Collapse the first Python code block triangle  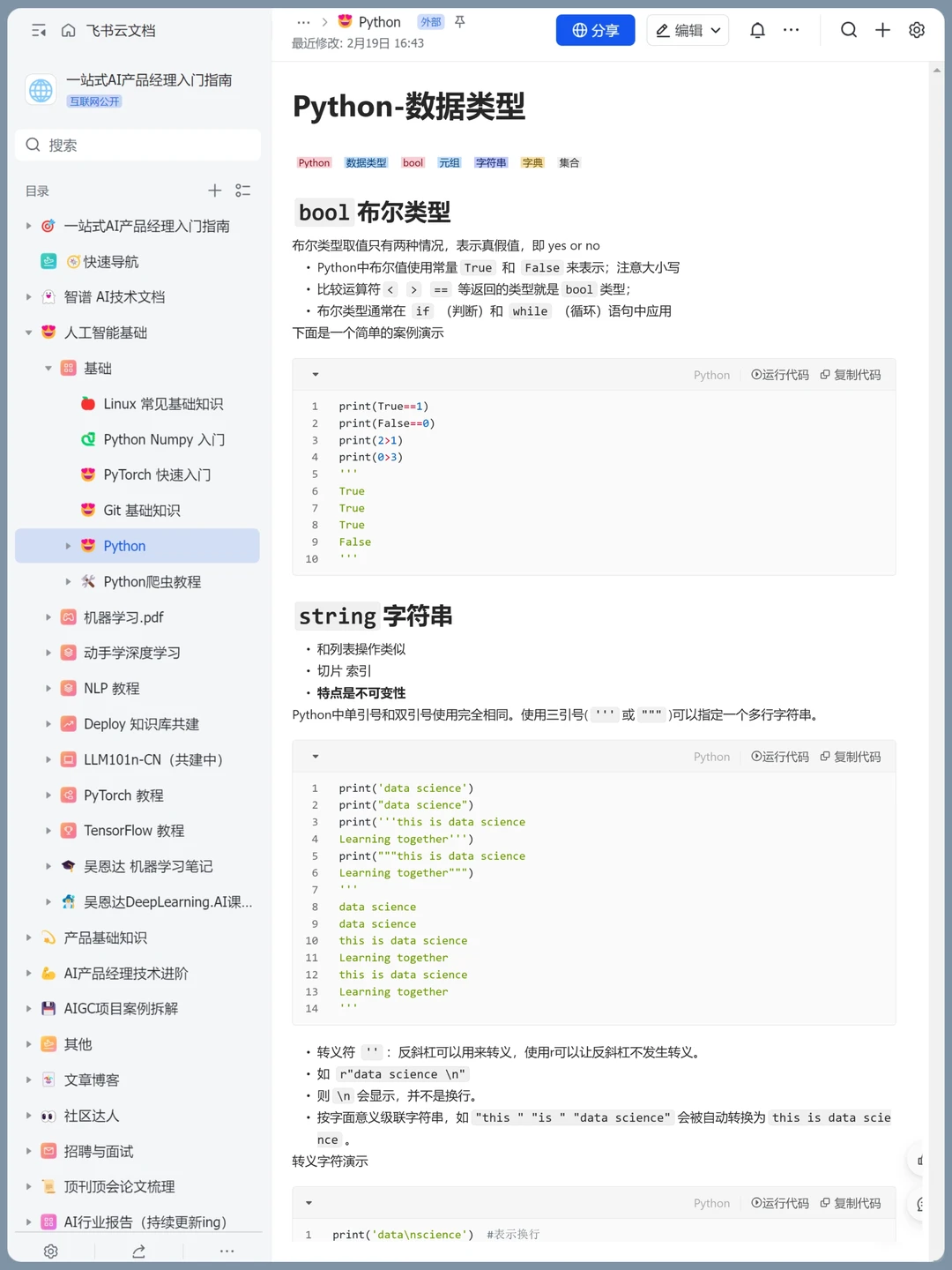coord(314,374)
